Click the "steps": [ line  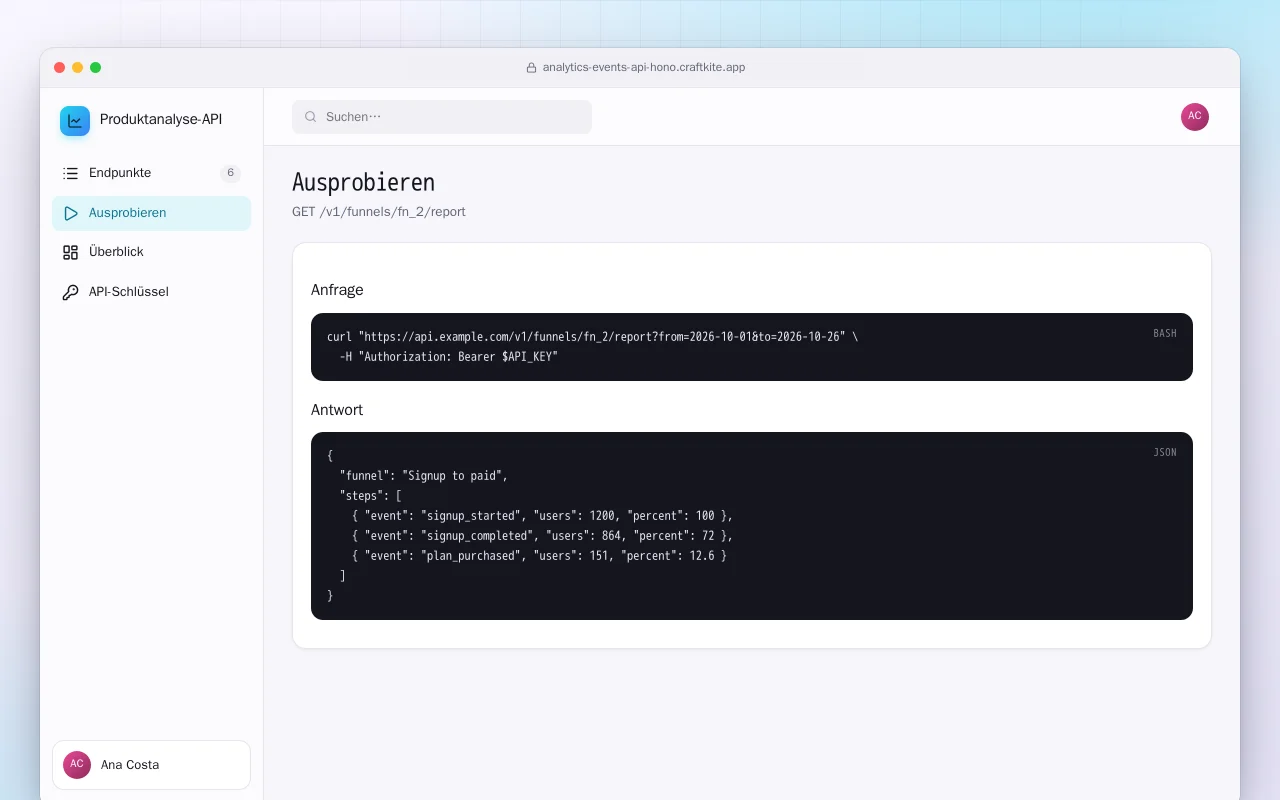pyautogui.click(x=371, y=496)
